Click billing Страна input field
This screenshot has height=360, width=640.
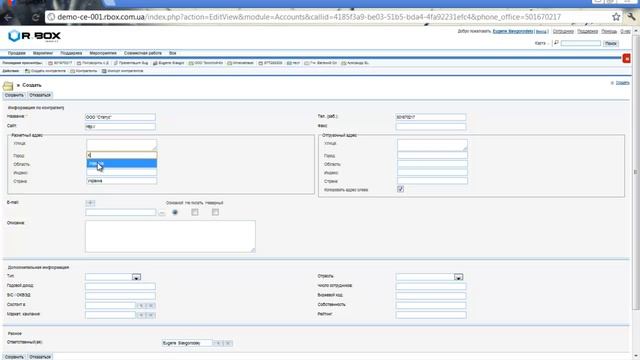coord(122,181)
